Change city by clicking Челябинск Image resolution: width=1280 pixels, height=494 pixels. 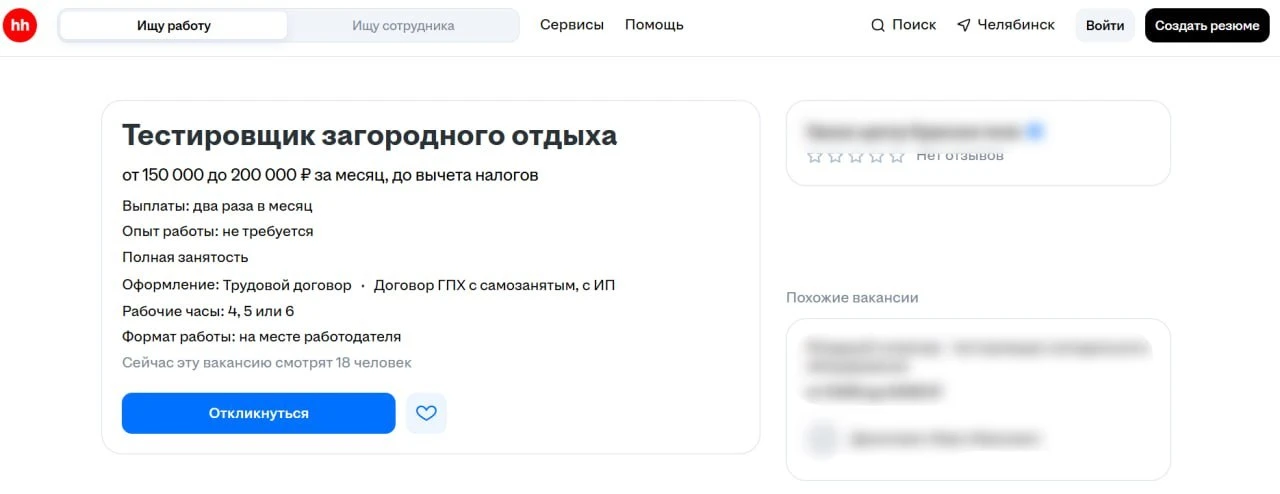tap(1016, 25)
